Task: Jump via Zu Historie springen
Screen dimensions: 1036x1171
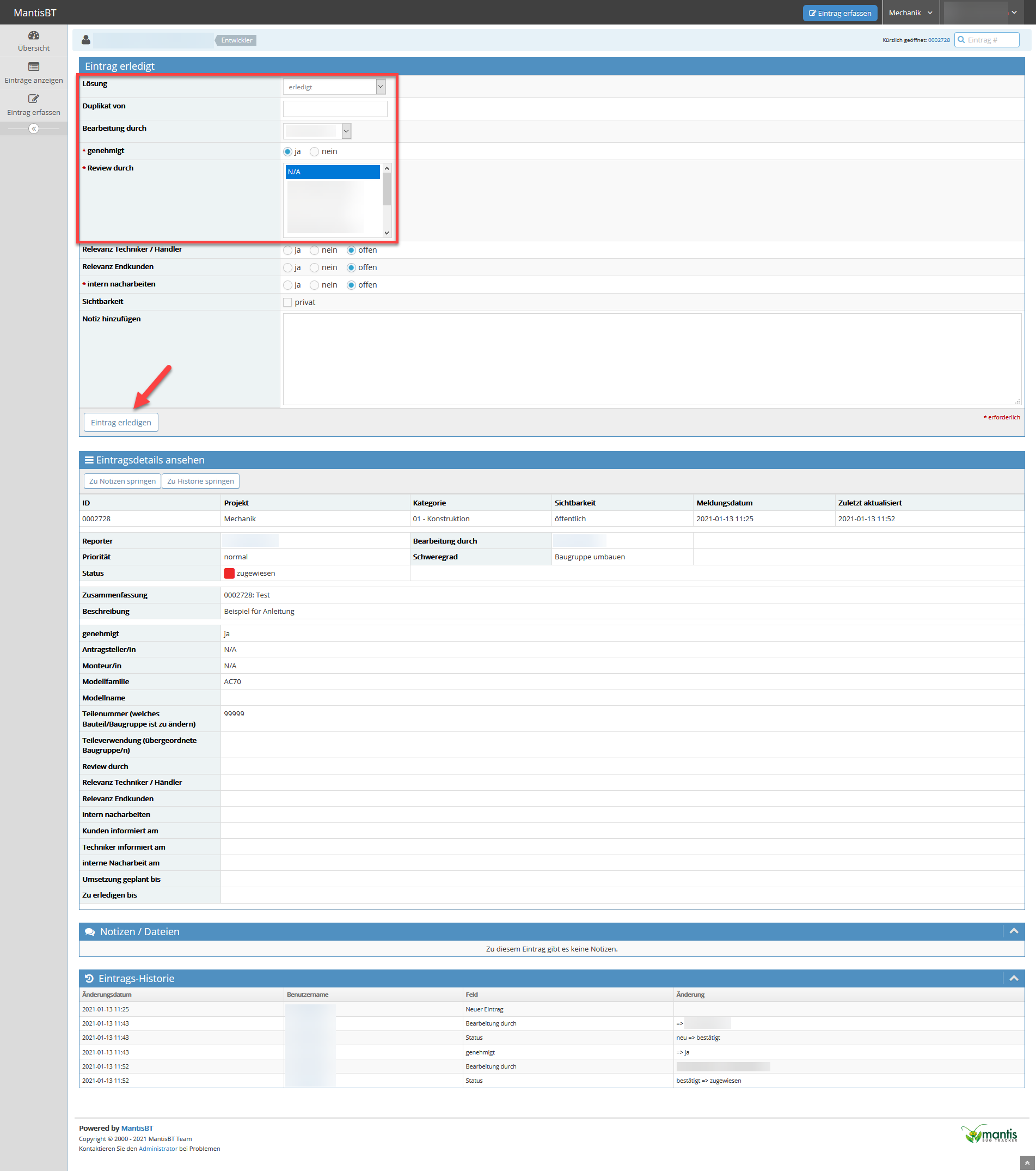Action: point(200,481)
